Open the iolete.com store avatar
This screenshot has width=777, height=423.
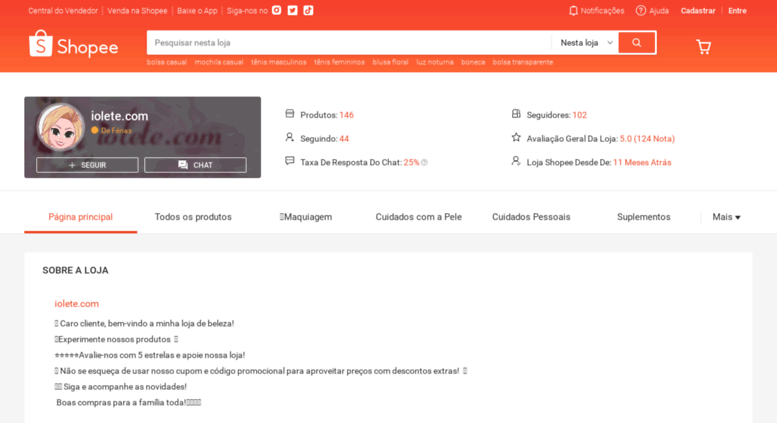(60, 127)
